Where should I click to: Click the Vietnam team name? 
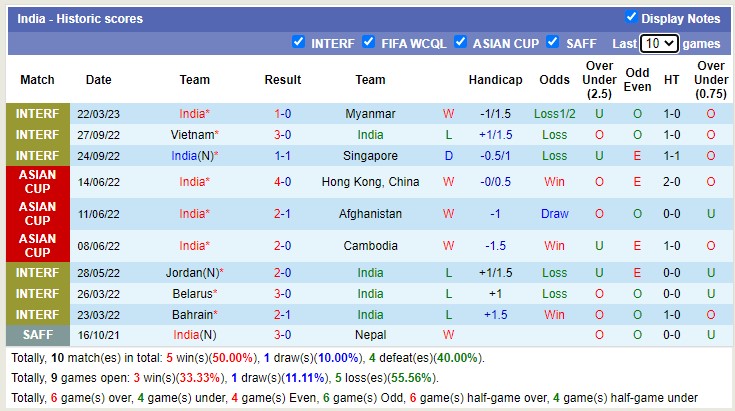pyautogui.click(x=192, y=135)
